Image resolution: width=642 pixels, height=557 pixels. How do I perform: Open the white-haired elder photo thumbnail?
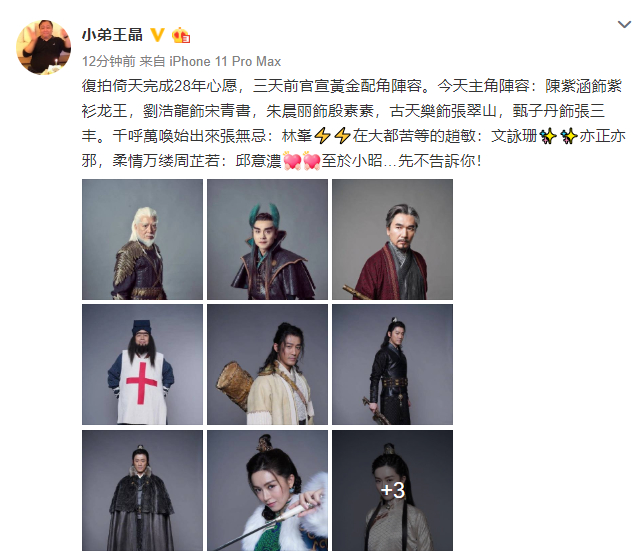[x=142, y=239]
